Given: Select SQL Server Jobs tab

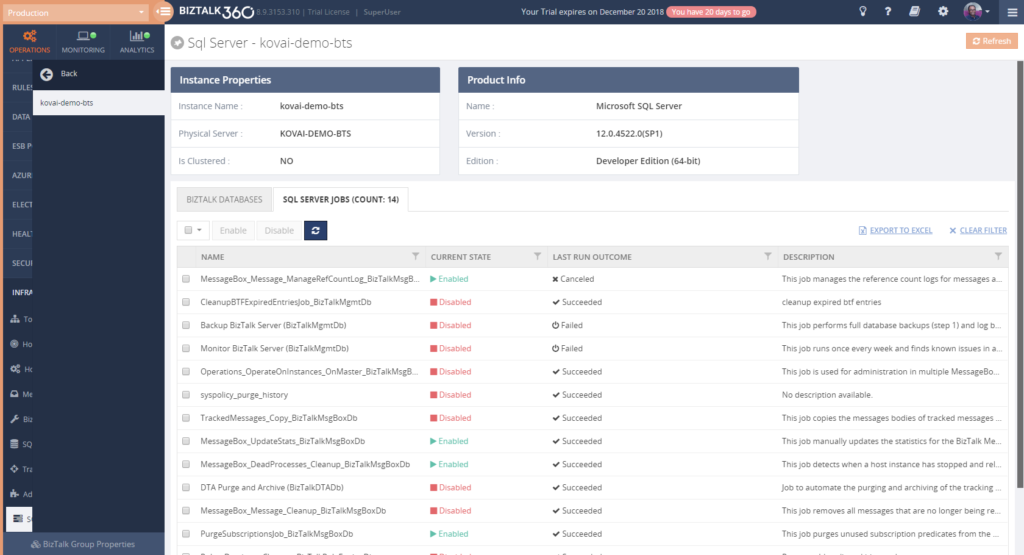Looking at the screenshot, I should click(x=340, y=199).
